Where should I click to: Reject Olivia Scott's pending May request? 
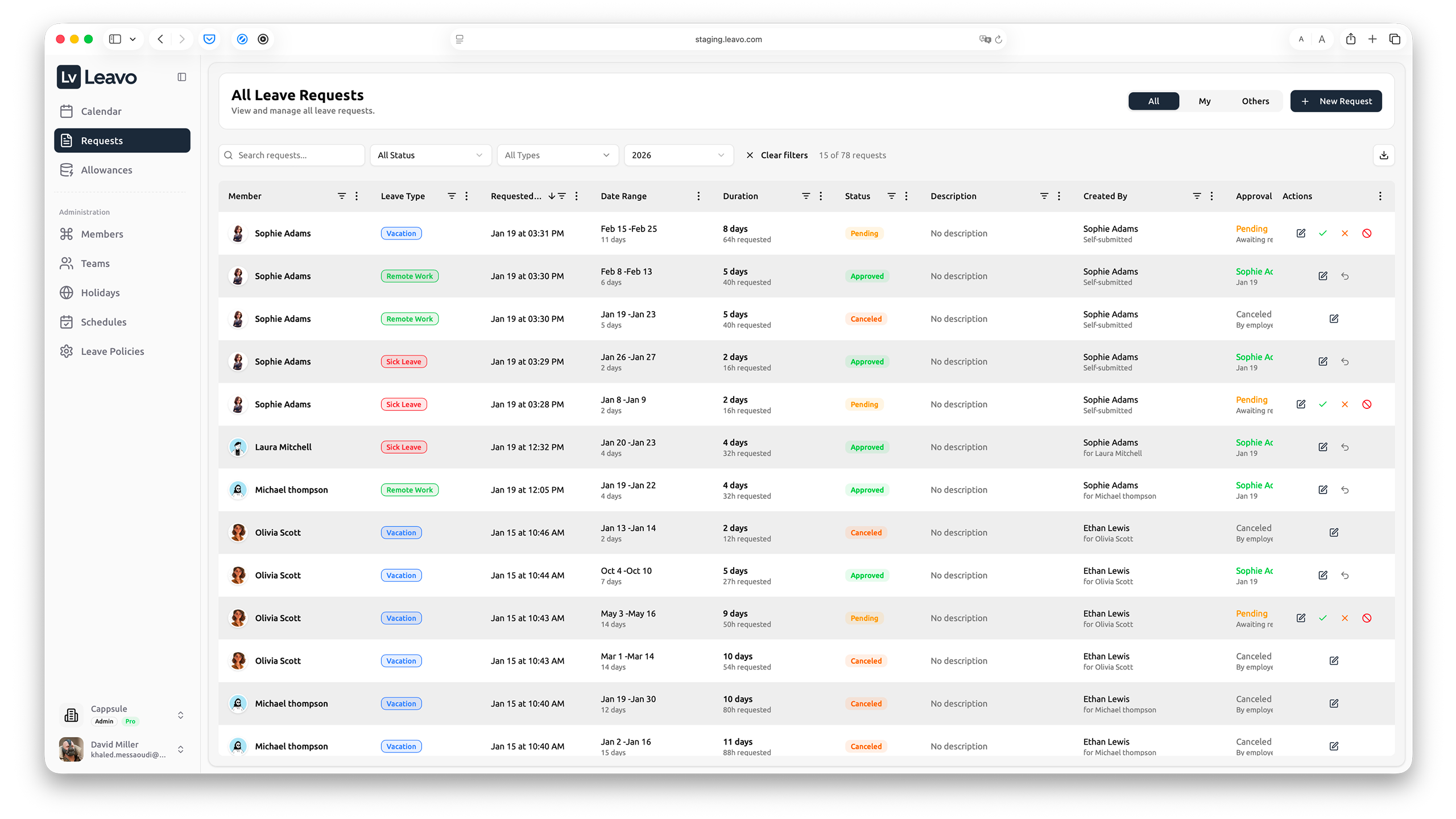coord(1345,618)
